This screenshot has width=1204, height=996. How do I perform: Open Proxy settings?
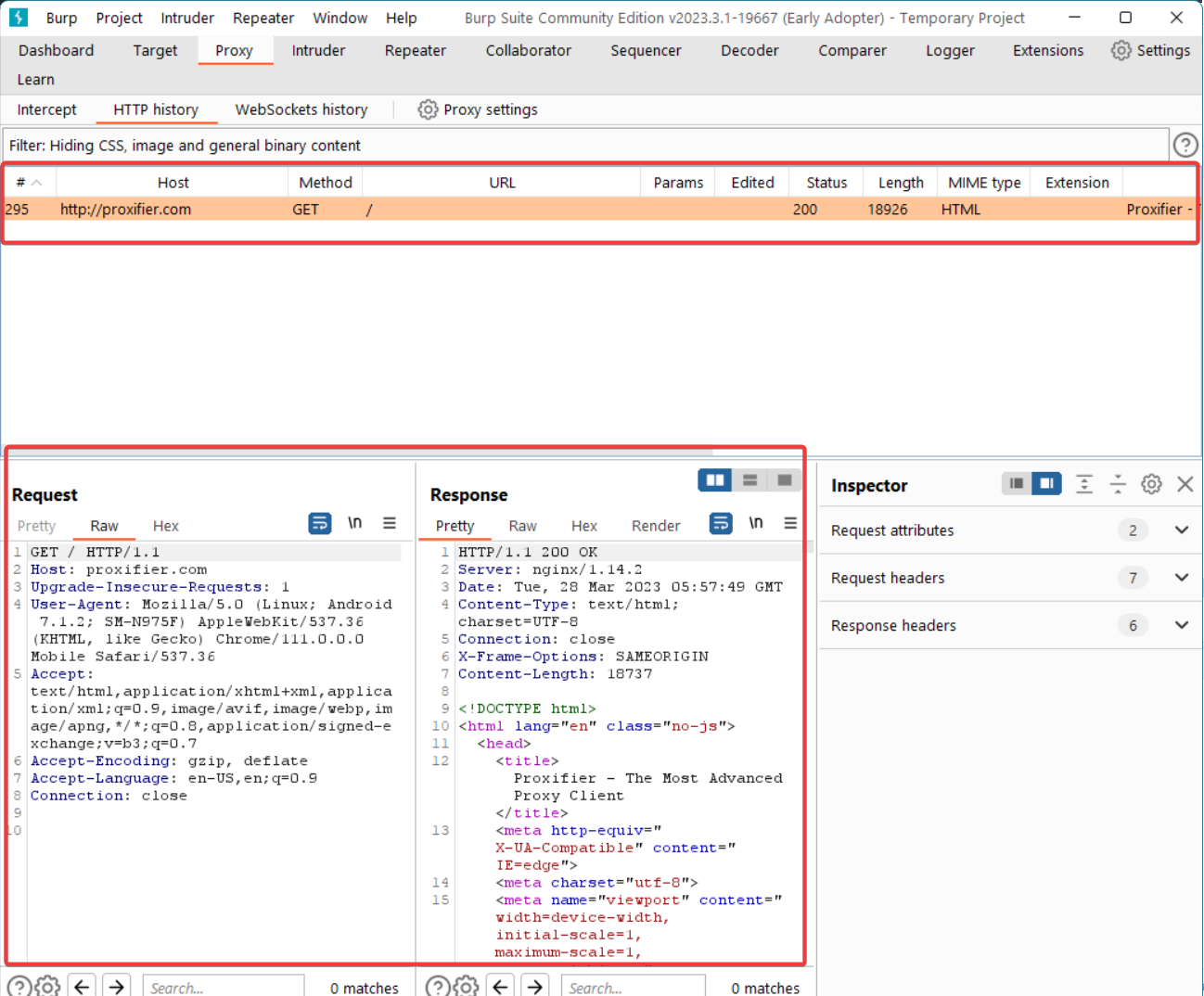click(x=478, y=109)
